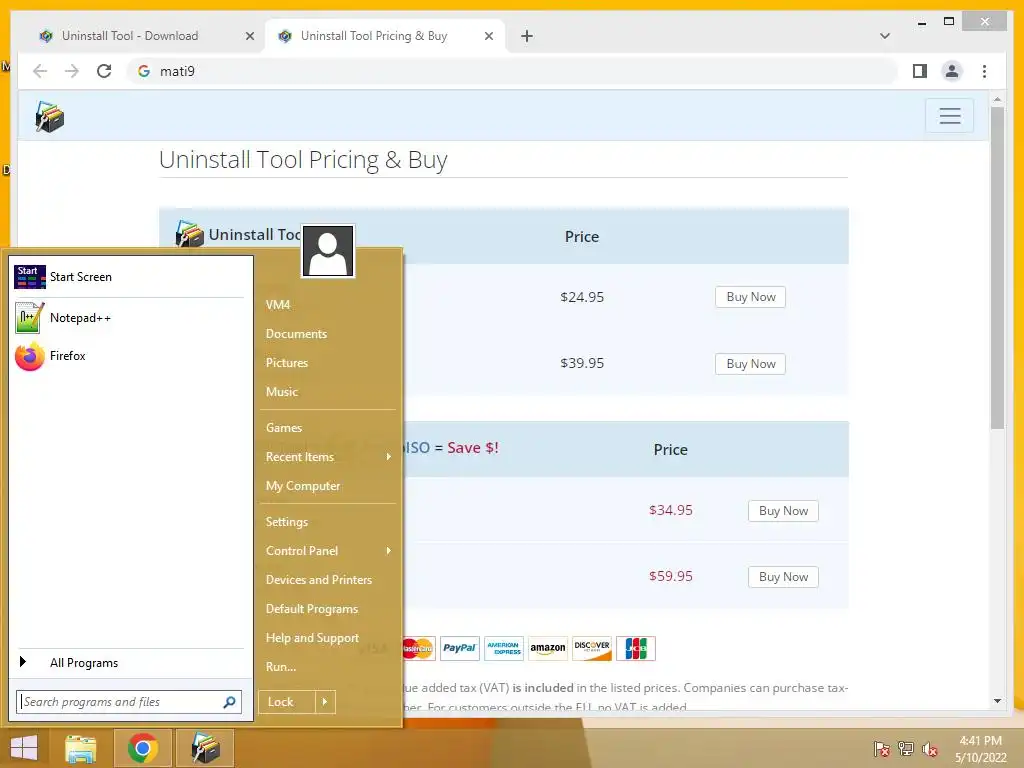Open the Lock options arrow

[x=325, y=702]
